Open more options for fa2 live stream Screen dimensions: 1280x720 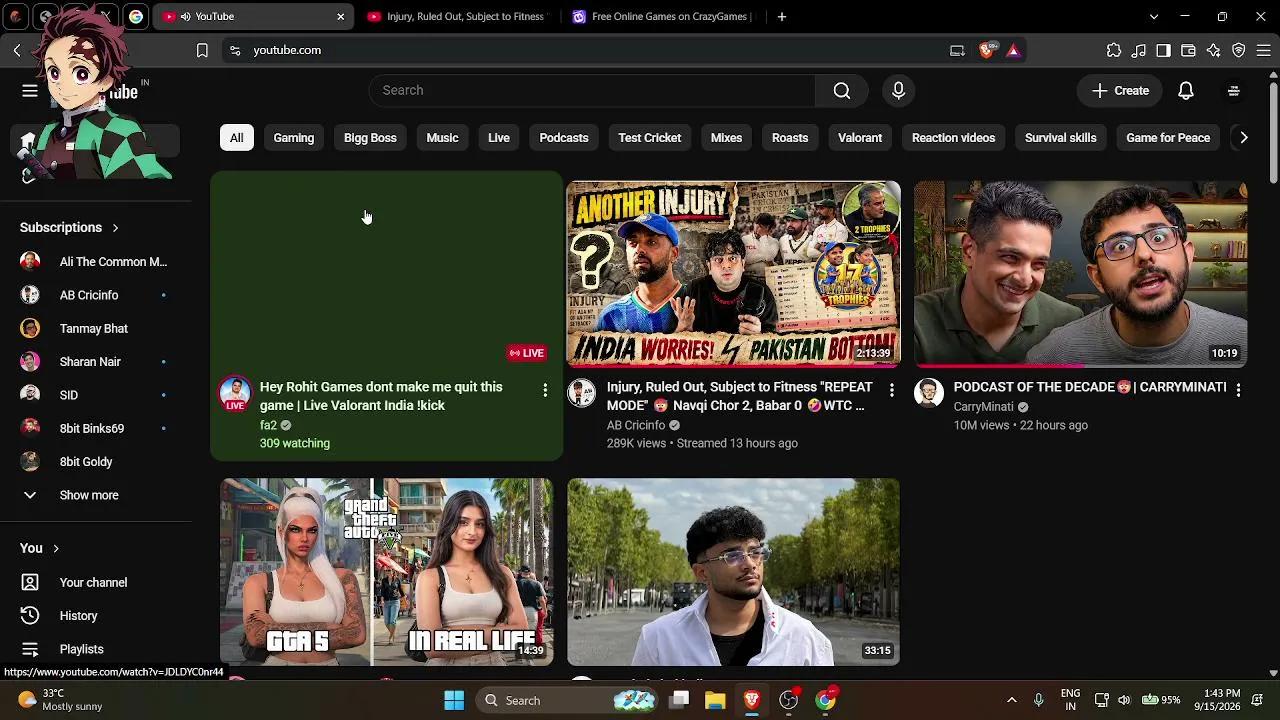[545, 390]
